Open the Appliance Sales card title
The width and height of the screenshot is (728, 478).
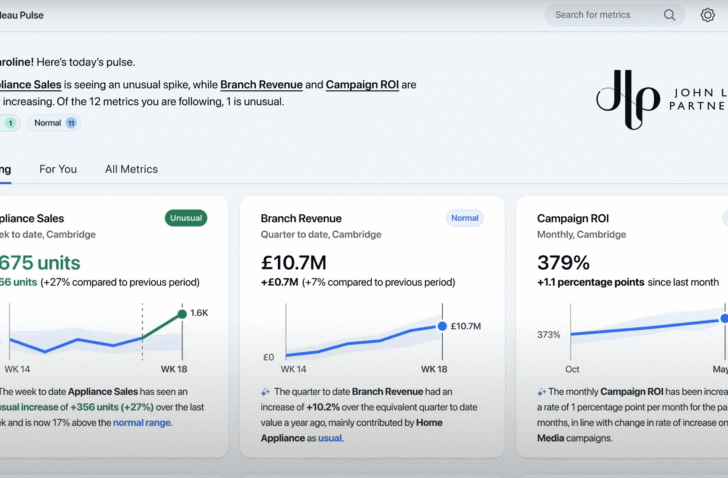[32, 219]
